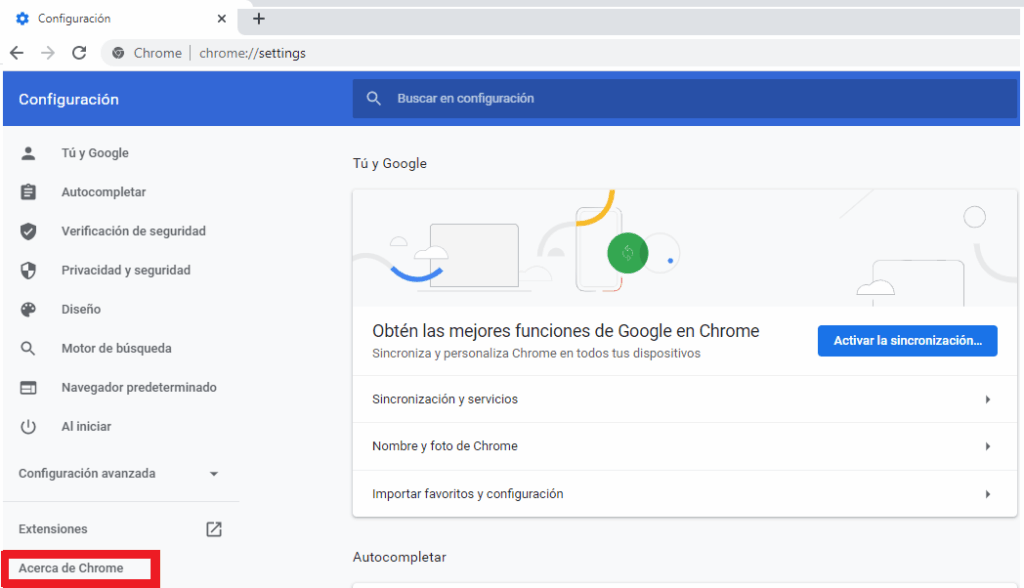This screenshot has width=1024, height=588.
Task: Reload the page with refresh button
Action: (x=79, y=53)
